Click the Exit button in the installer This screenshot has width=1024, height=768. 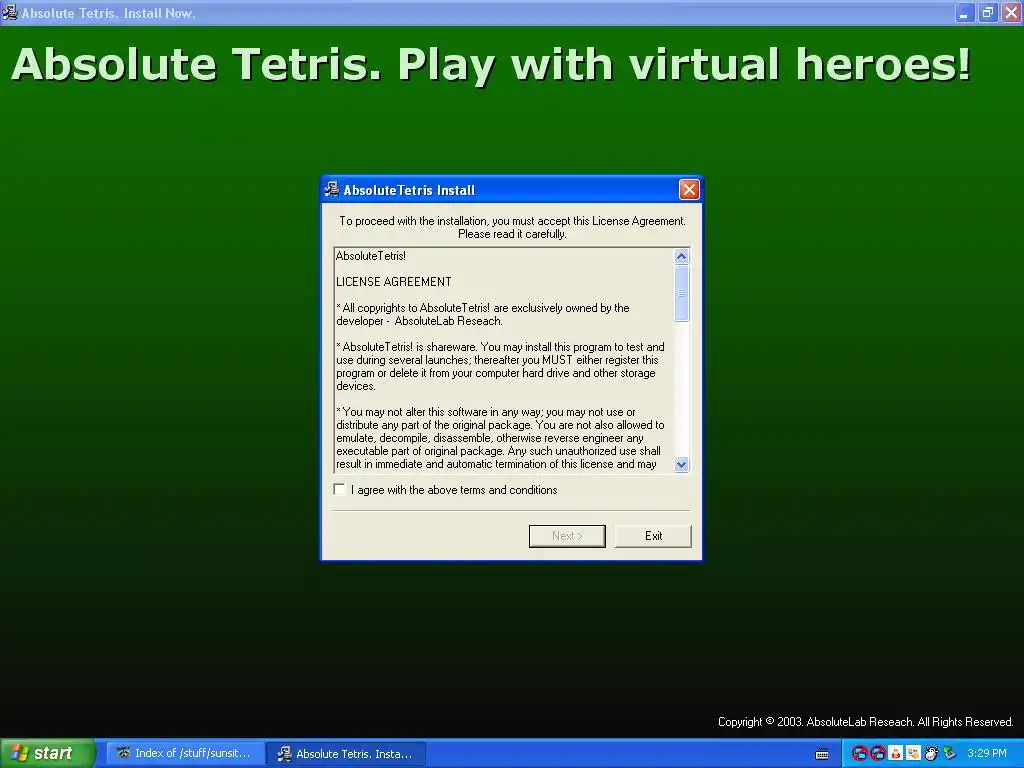(x=653, y=536)
